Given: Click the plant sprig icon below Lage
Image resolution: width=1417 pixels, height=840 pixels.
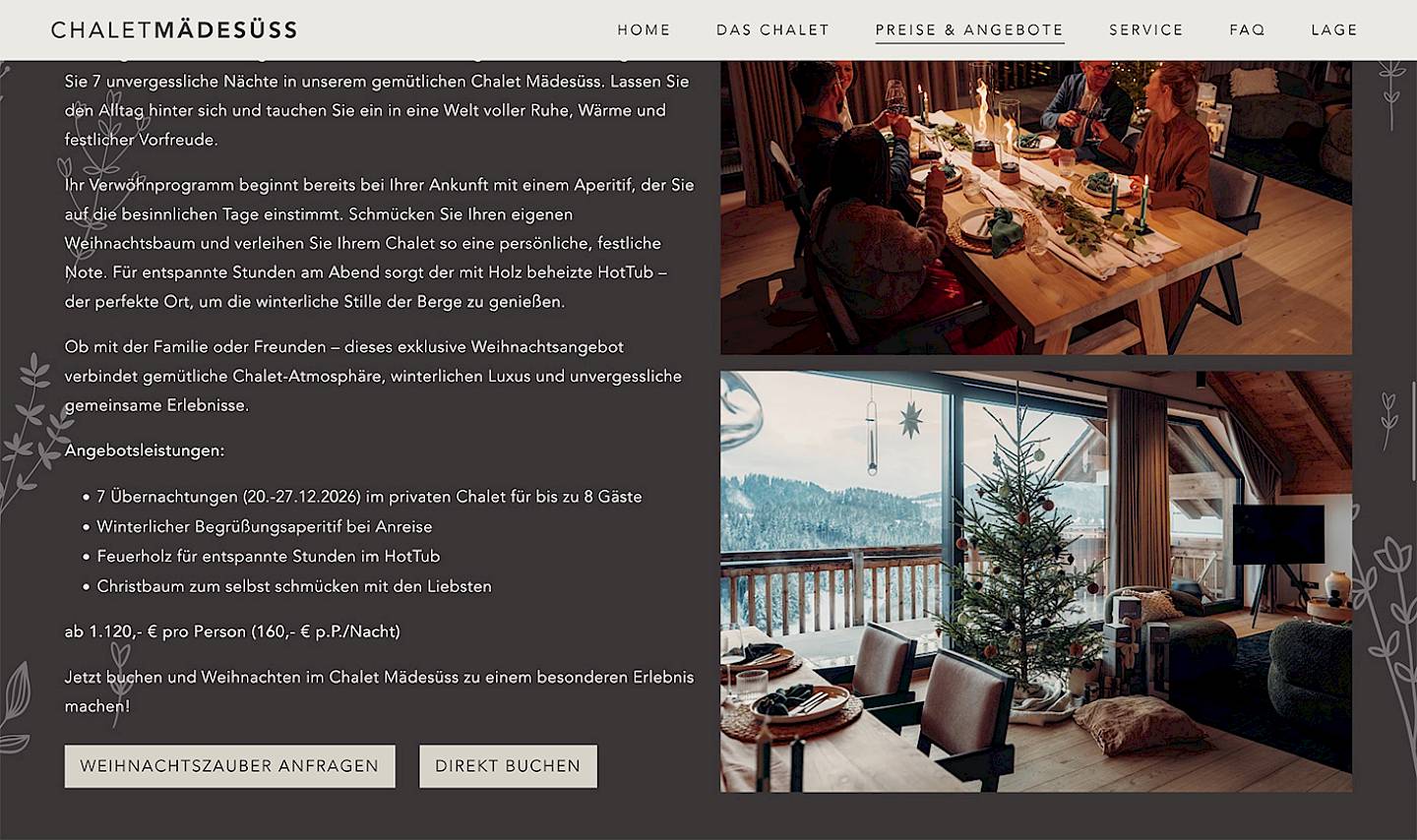Looking at the screenshot, I should [x=1391, y=93].
